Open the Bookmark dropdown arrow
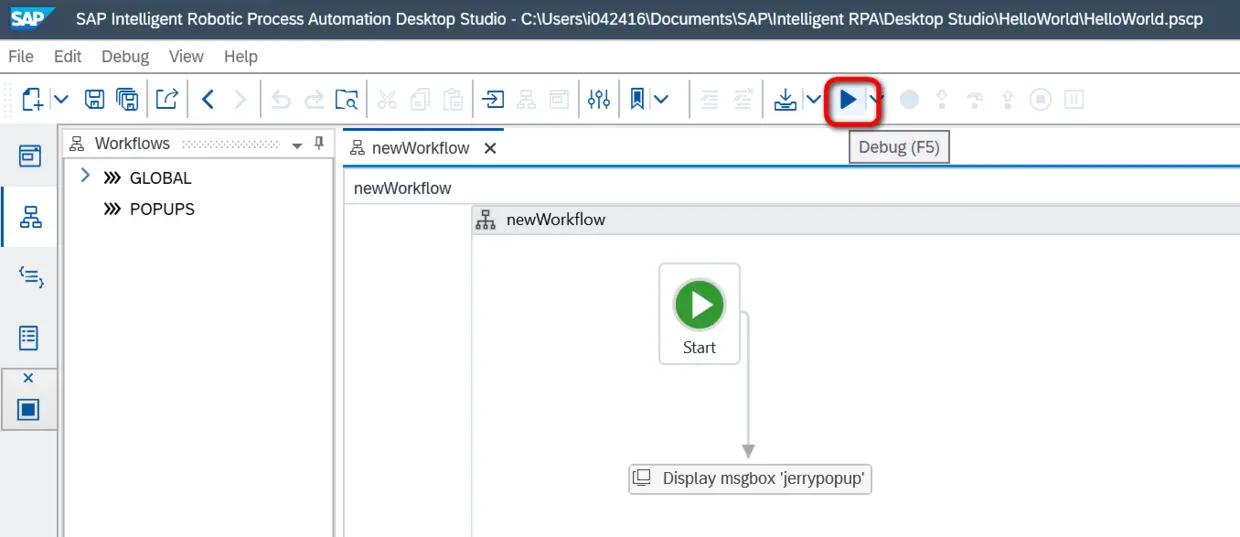1240x537 pixels. (661, 99)
